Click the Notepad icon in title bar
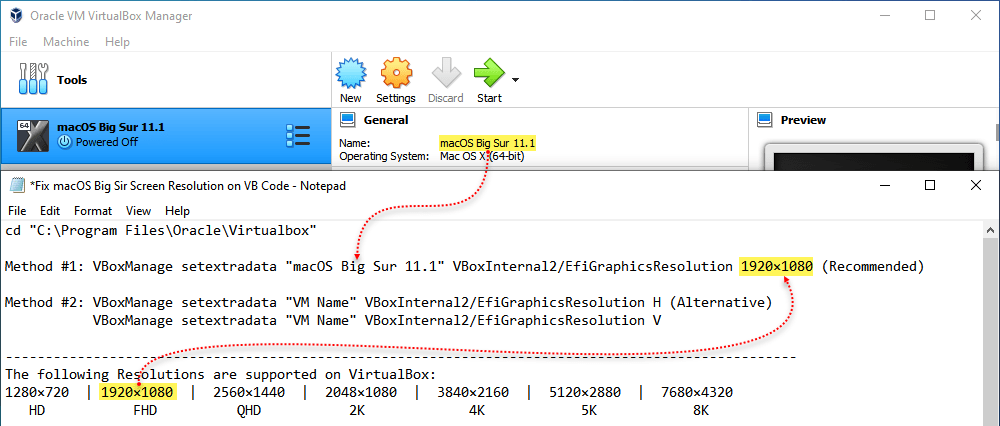Viewport: 1000px width, 426px height. point(15,186)
